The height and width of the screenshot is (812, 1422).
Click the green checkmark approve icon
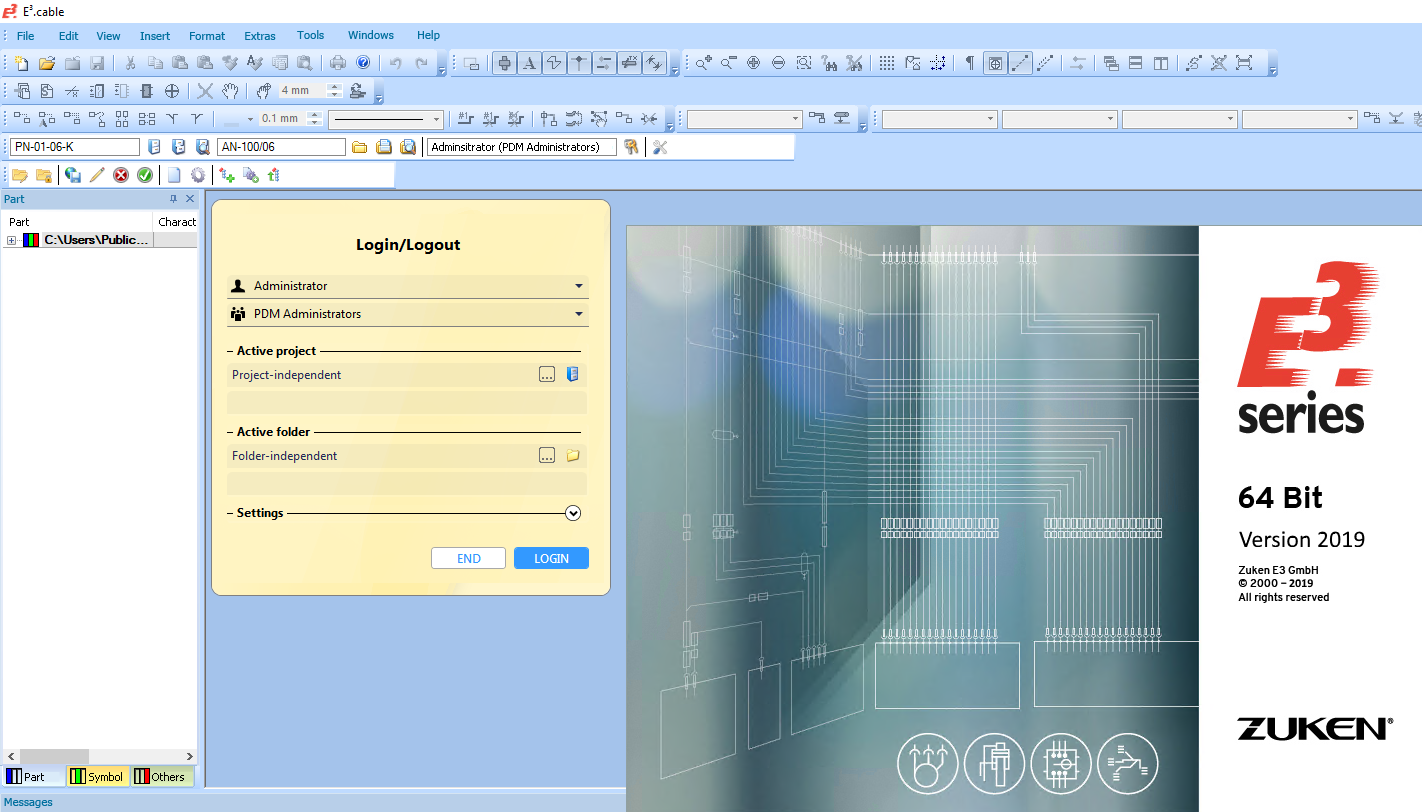click(x=145, y=175)
